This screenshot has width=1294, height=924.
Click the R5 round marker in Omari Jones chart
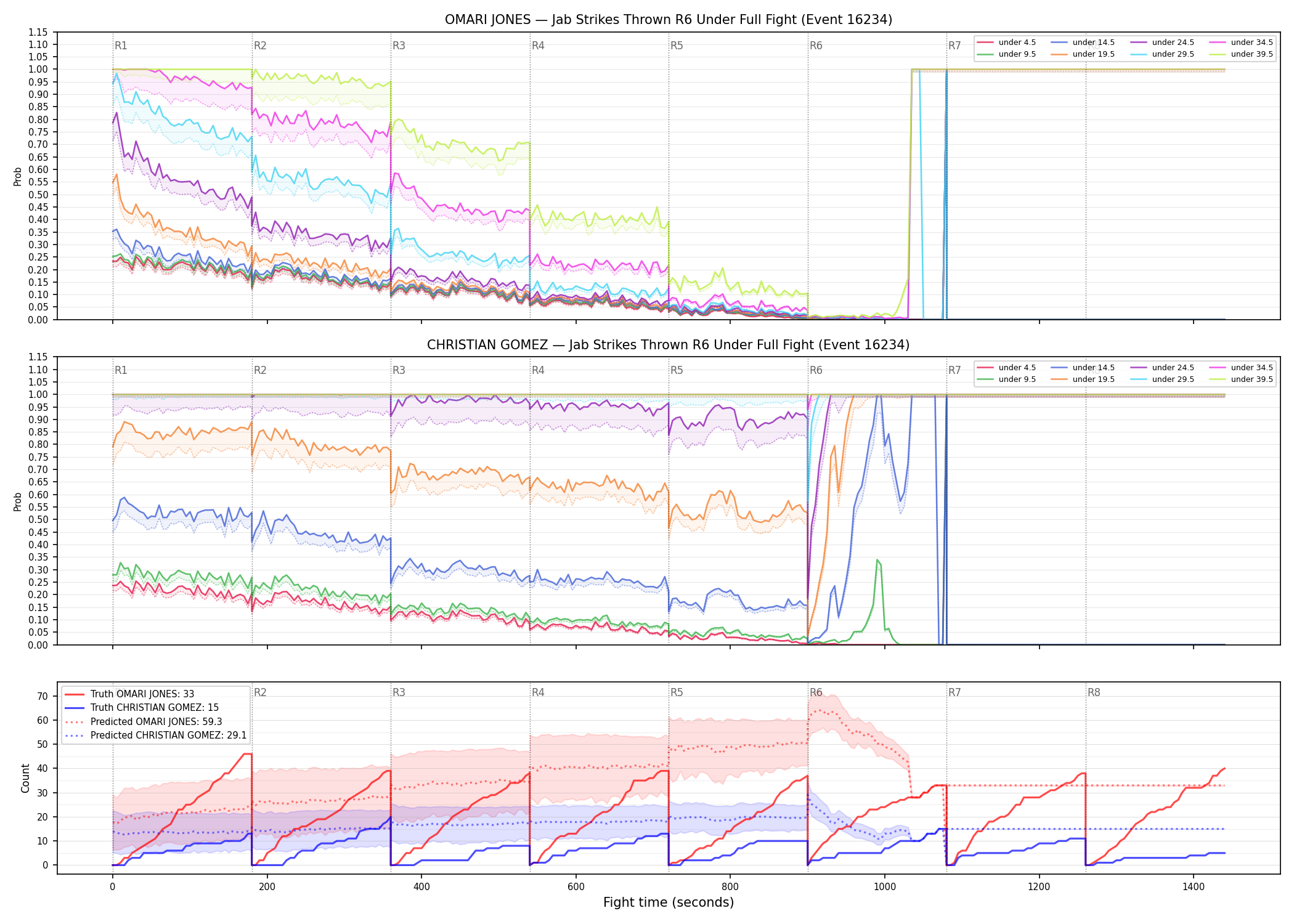coord(677,46)
